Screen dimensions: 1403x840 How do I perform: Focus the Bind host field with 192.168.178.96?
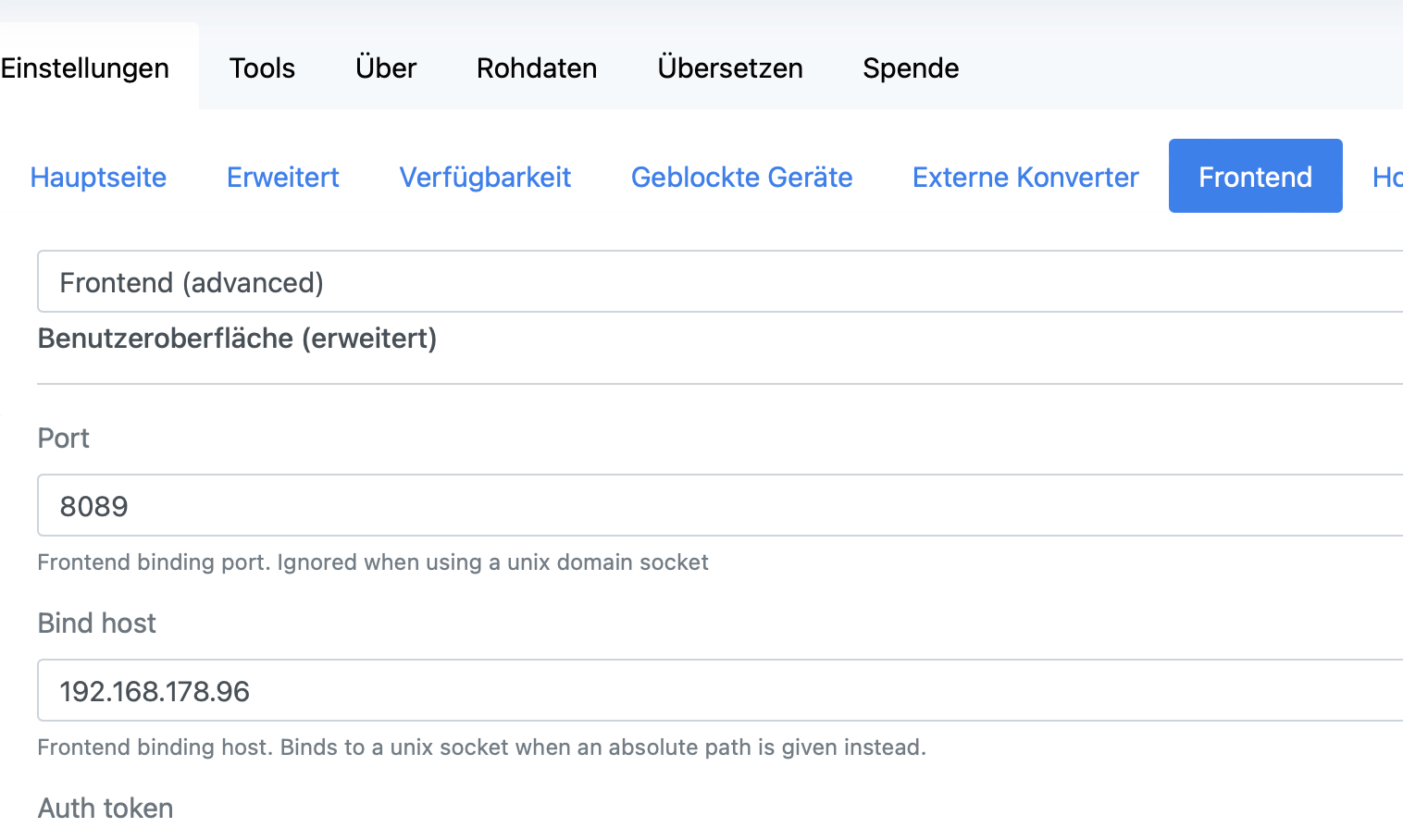pos(720,691)
